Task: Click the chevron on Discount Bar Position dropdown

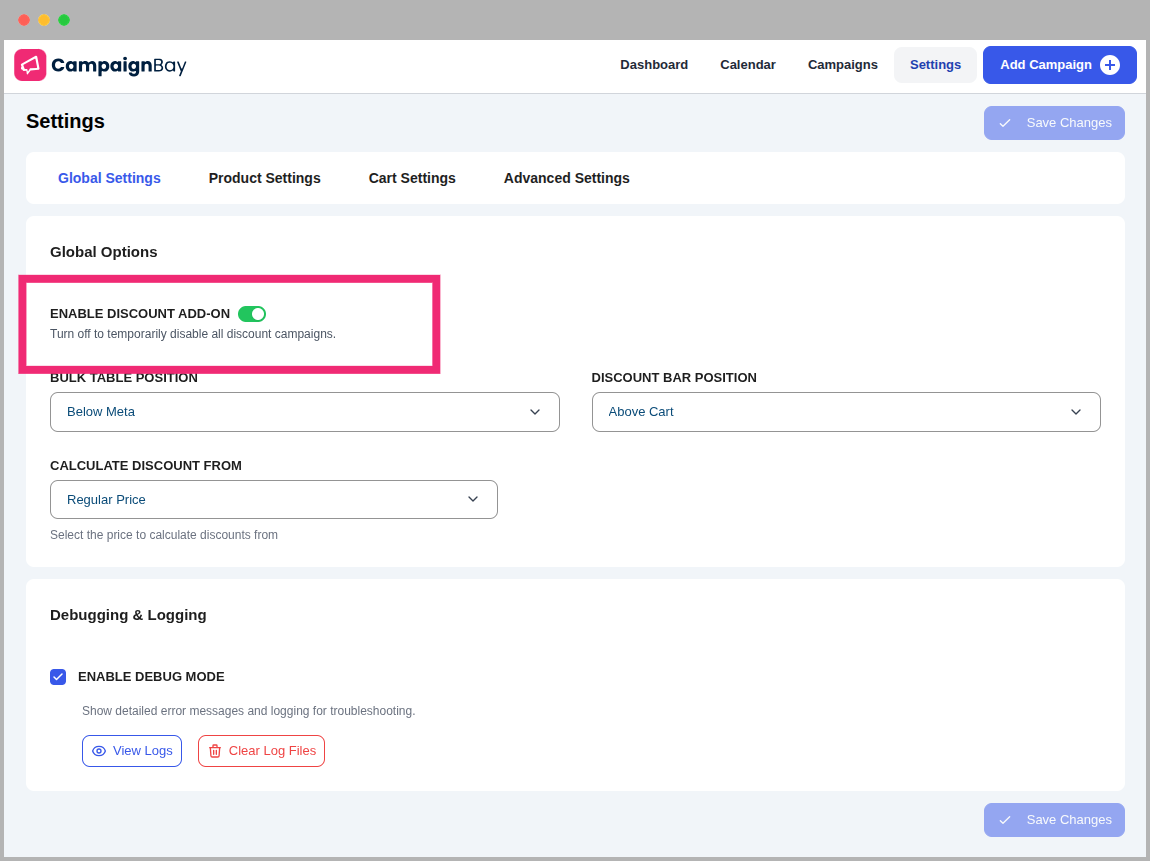Action: click(x=1076, y=411)
